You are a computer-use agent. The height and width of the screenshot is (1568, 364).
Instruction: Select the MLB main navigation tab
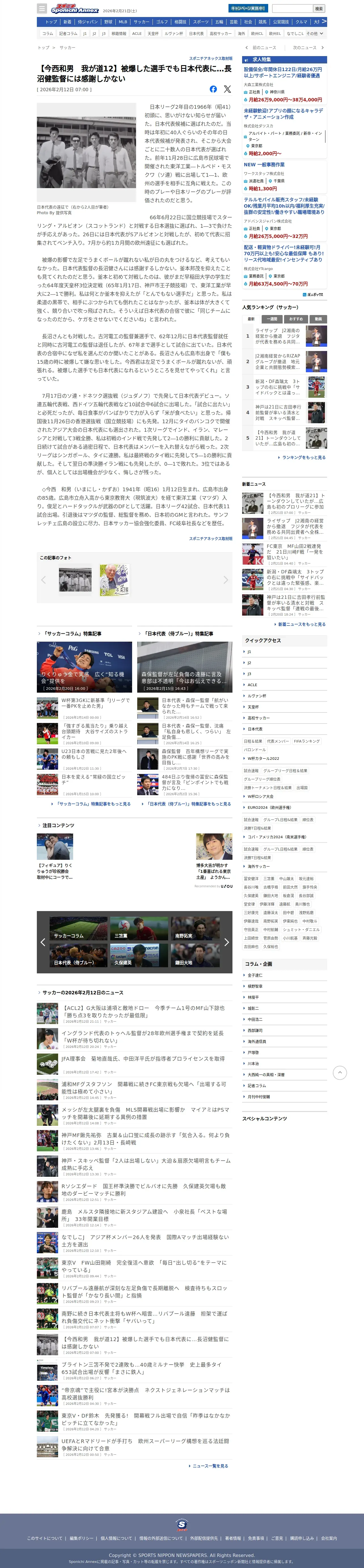pyautogui.click(x=123, y=22)
